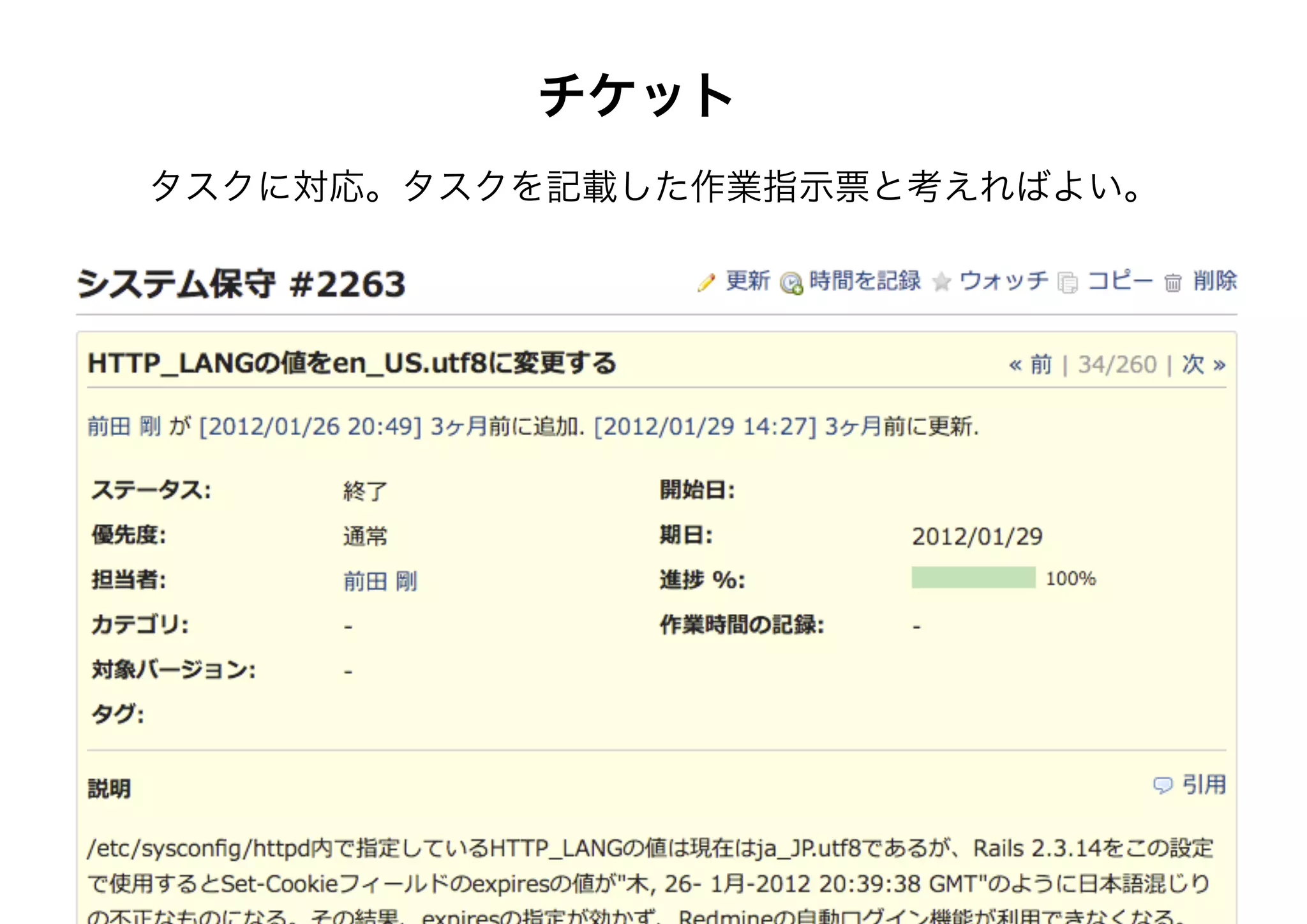Click the ステータス: label

[x=151, y=490]
